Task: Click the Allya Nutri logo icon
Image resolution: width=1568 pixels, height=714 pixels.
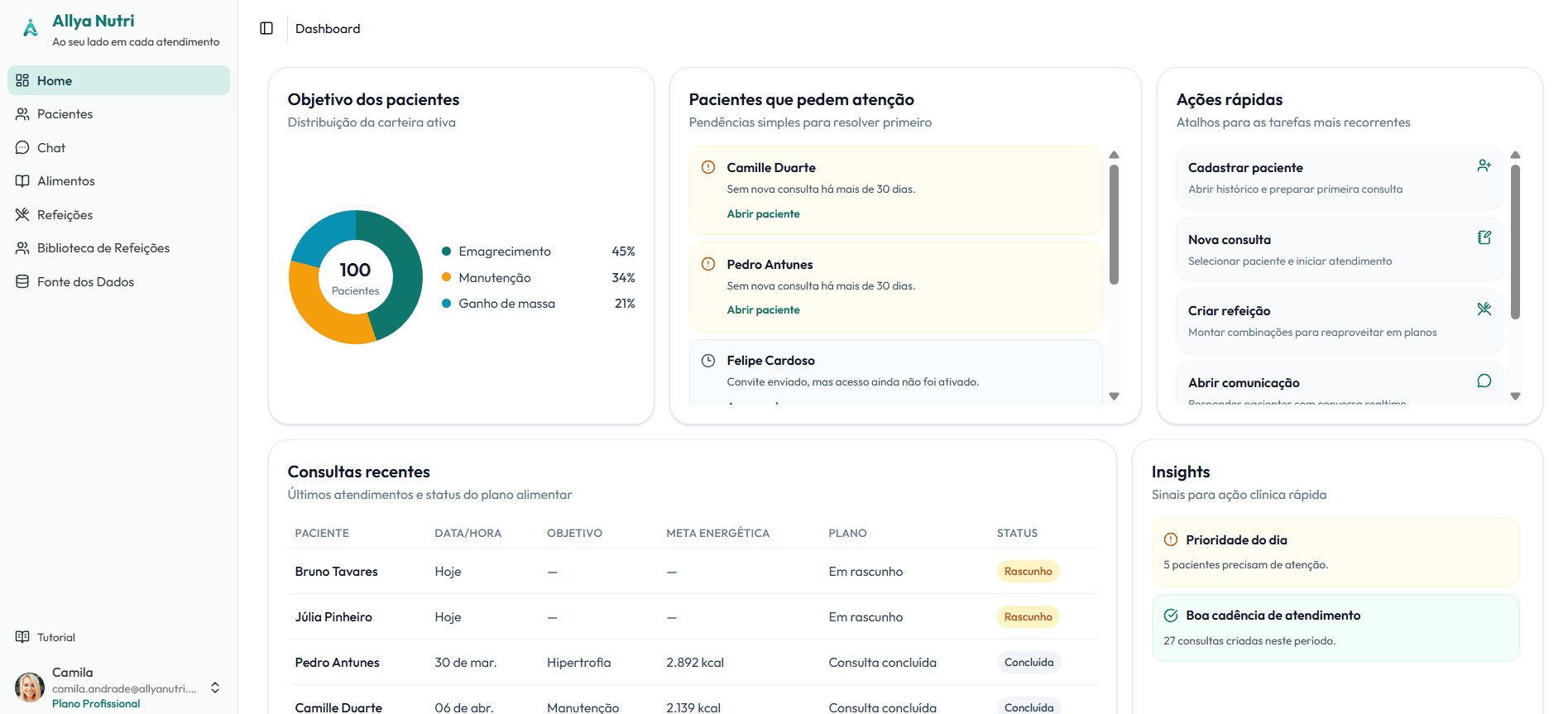Action: pyautogui.click(x=31, y=29)
